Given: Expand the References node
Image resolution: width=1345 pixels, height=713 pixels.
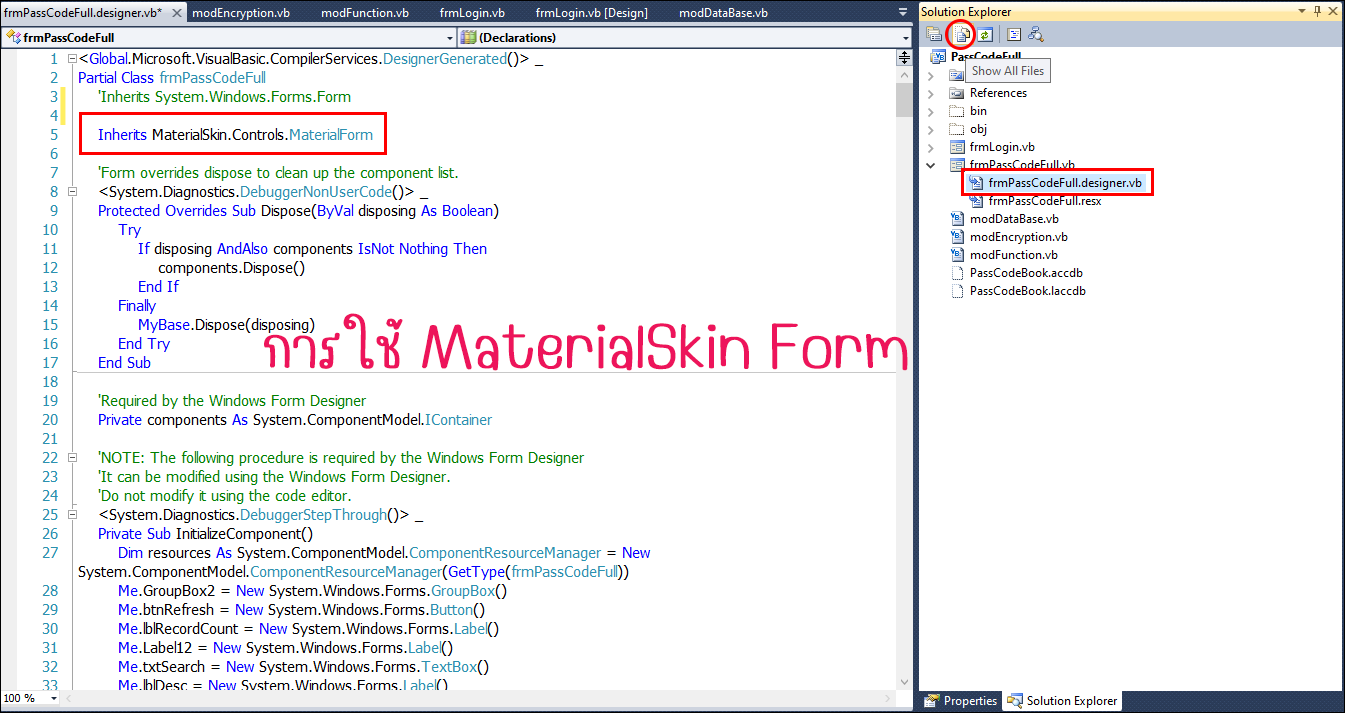Looking at the screenshot, I should 931,93.
